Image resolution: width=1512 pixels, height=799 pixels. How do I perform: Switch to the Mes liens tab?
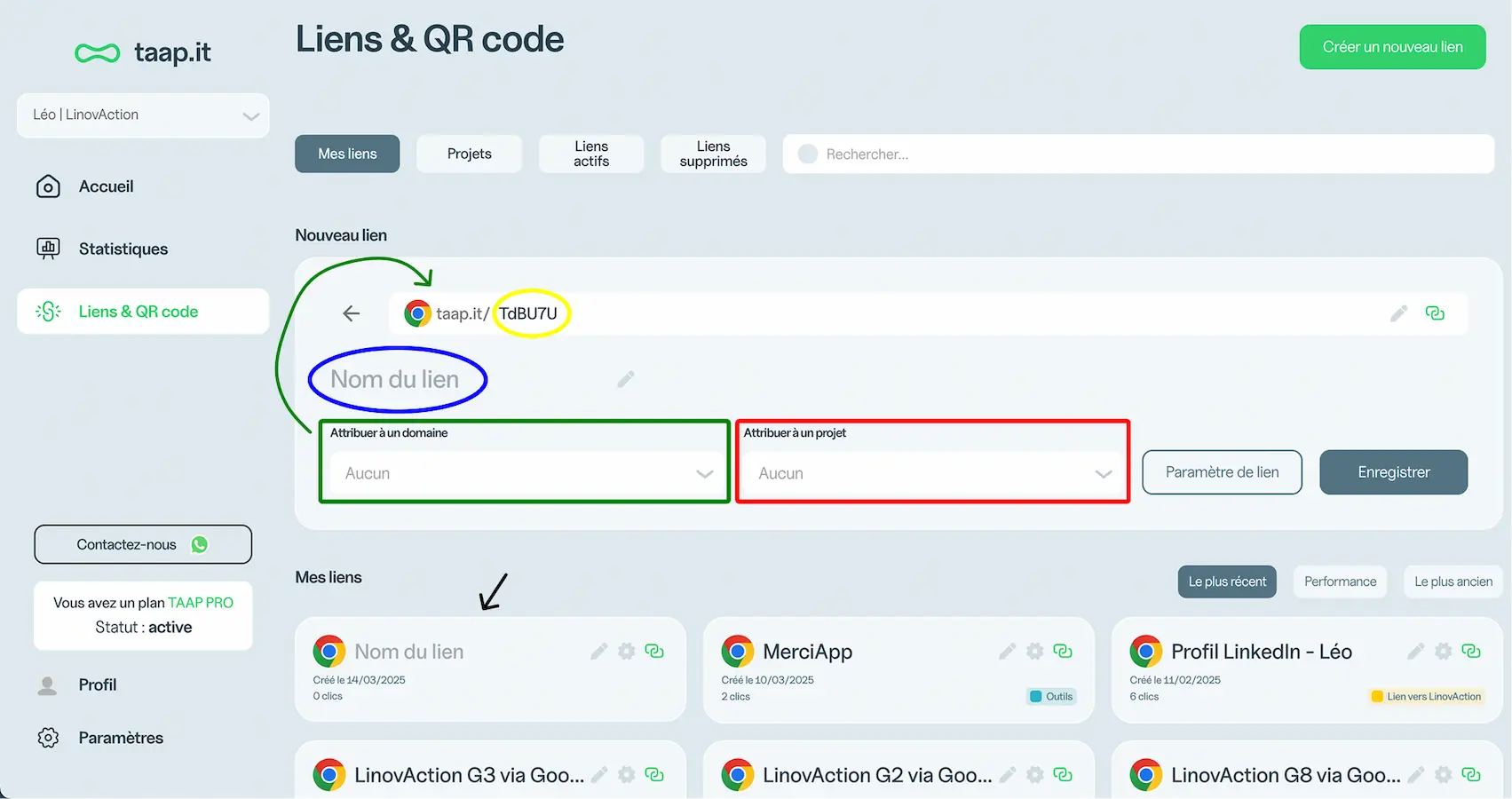point(347,154)
